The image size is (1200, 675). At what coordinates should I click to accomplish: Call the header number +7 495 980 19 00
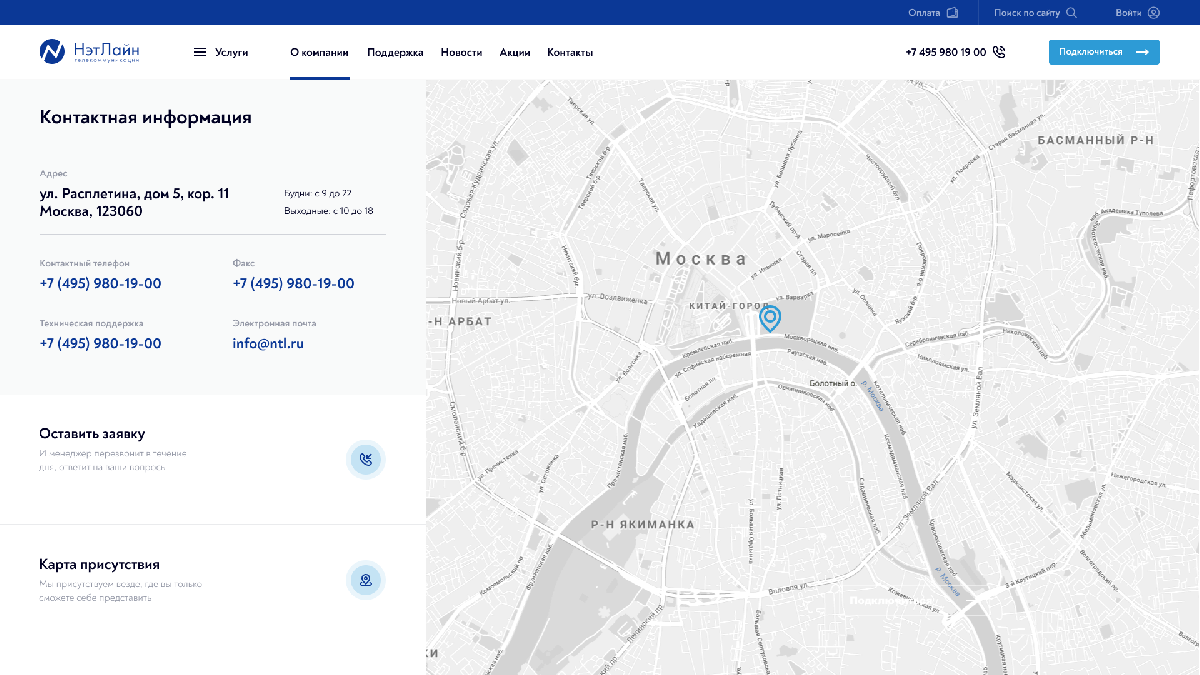tap(945, 52)
